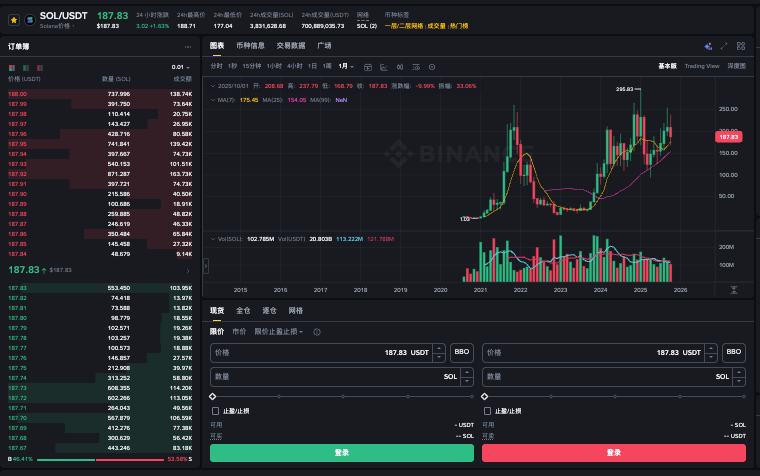Viewport: 760px width, 476px height.
Task: Click the green 登录 button to buy
Action: 341,452
